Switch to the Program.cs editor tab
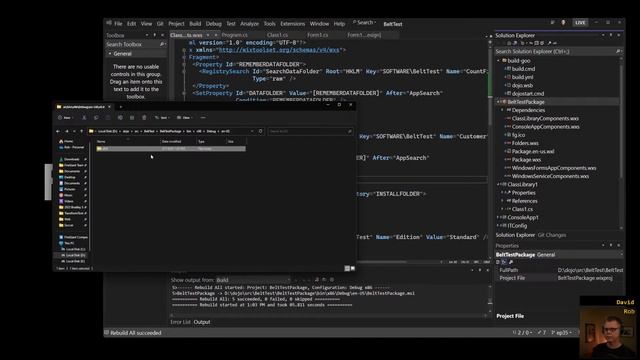This screenshot has width=640, height=360. pyautogui.click(x=234, y=35)
